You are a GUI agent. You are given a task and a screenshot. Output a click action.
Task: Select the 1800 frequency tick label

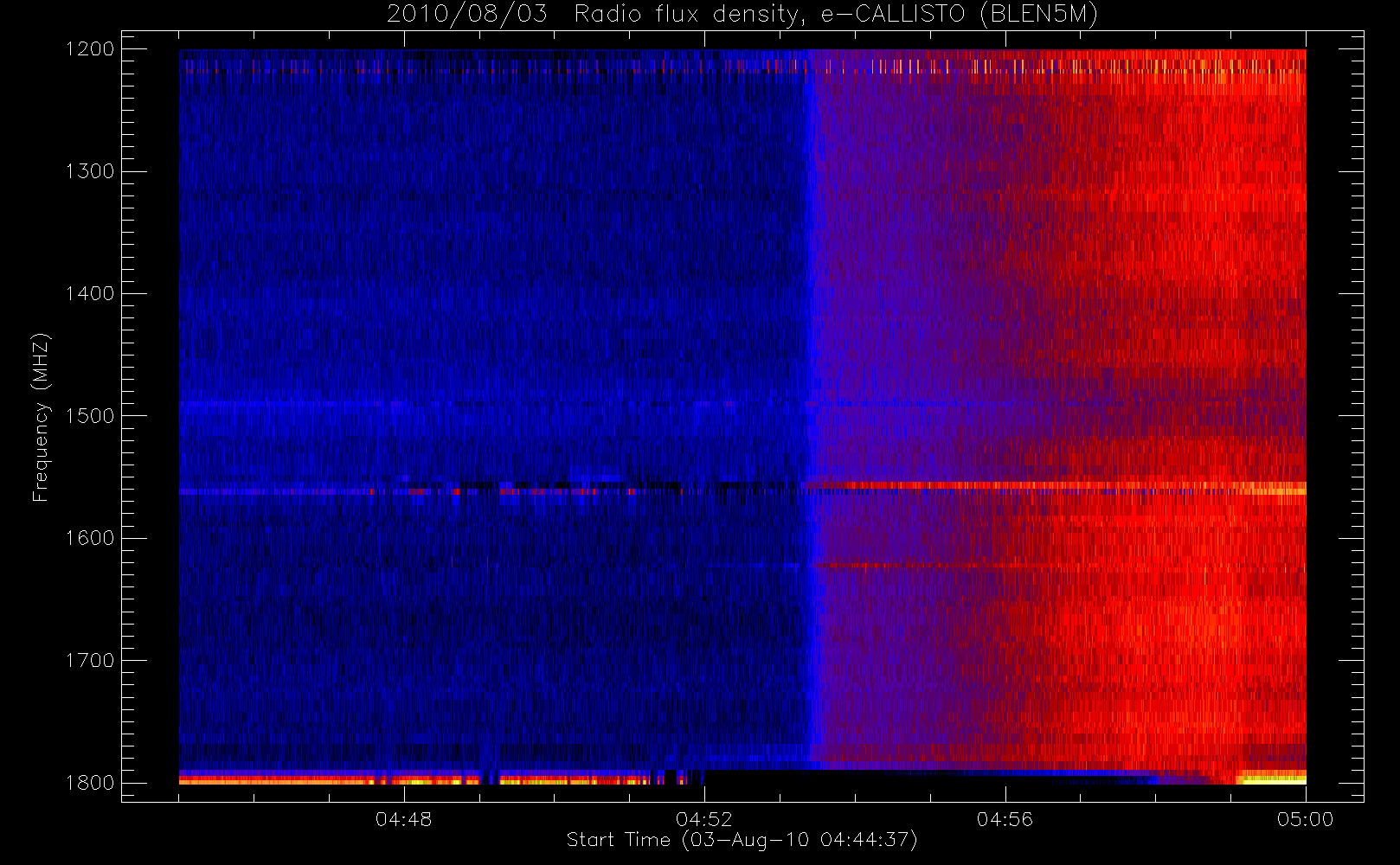(90, 783)
